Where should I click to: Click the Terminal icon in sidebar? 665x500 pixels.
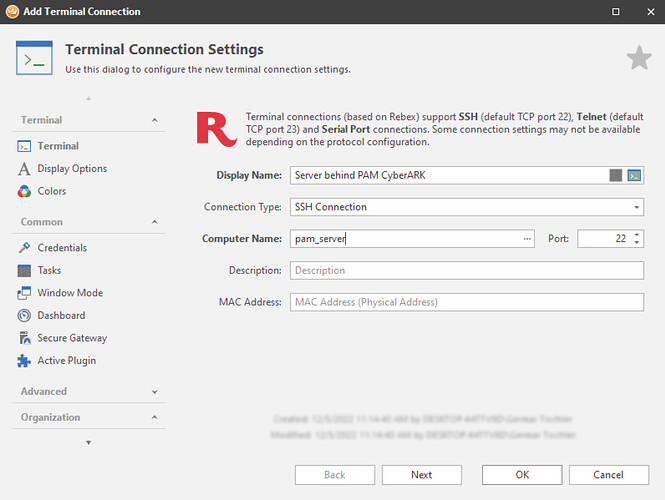pyautogui.click(x=25, y=146)
